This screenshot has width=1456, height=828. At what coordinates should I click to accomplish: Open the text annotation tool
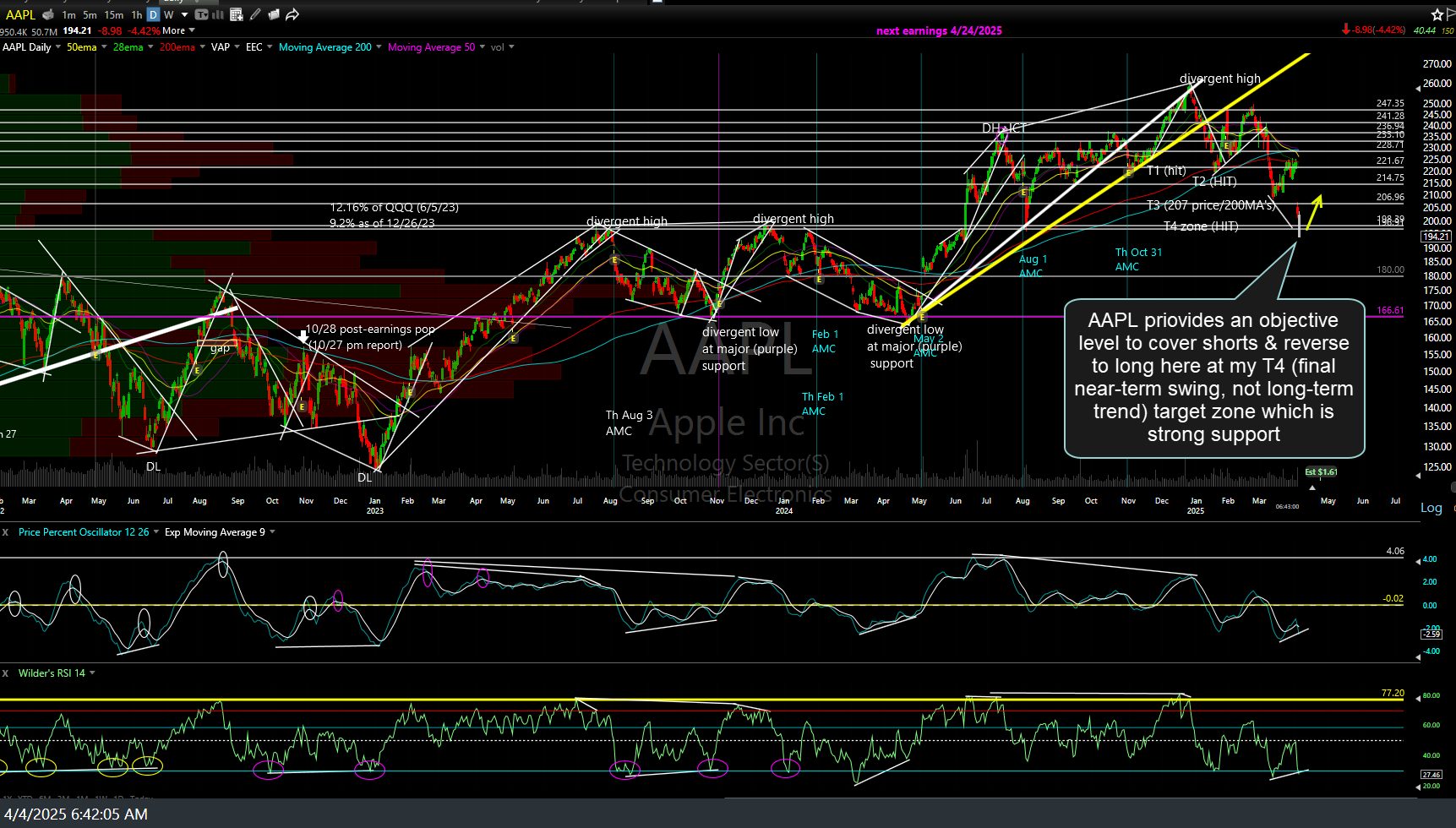(203, 14)
